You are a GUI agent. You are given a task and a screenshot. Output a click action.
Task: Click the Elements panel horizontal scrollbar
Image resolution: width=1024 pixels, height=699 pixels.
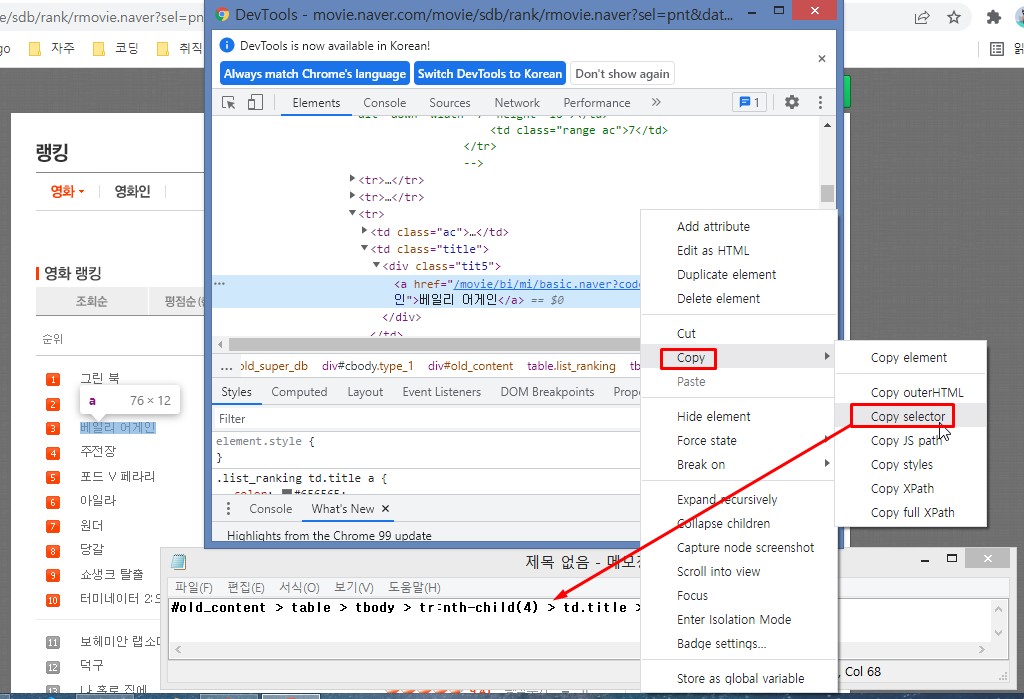tap(434, 344)
